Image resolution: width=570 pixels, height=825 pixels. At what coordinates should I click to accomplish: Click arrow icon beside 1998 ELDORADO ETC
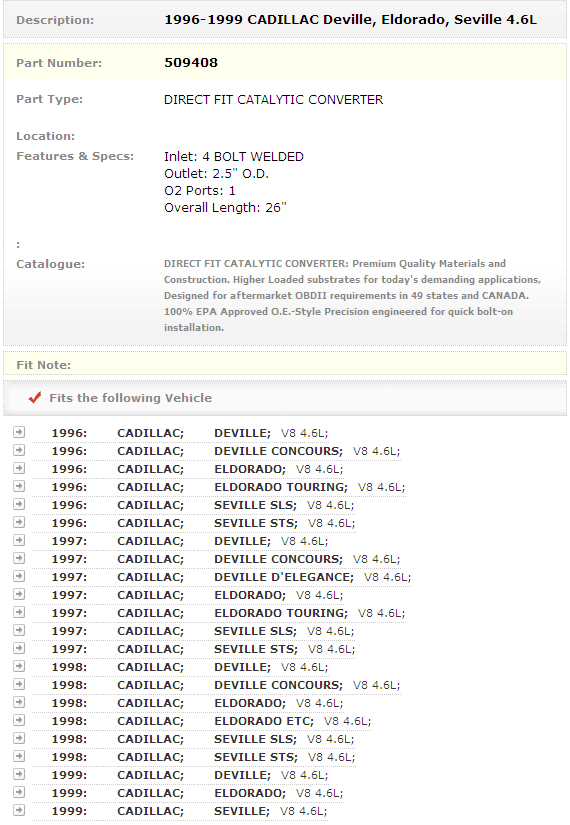pyautogui.click(x=19, y=720)
